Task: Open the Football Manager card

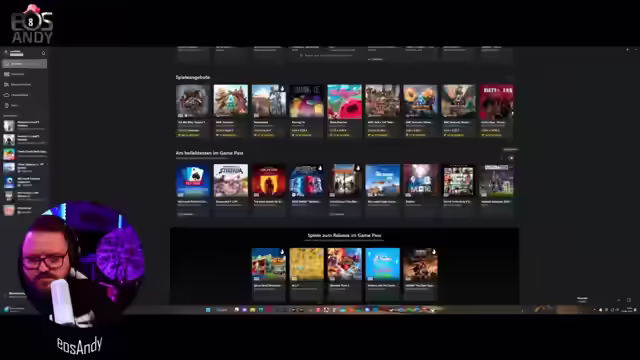Action: [496, 190]
